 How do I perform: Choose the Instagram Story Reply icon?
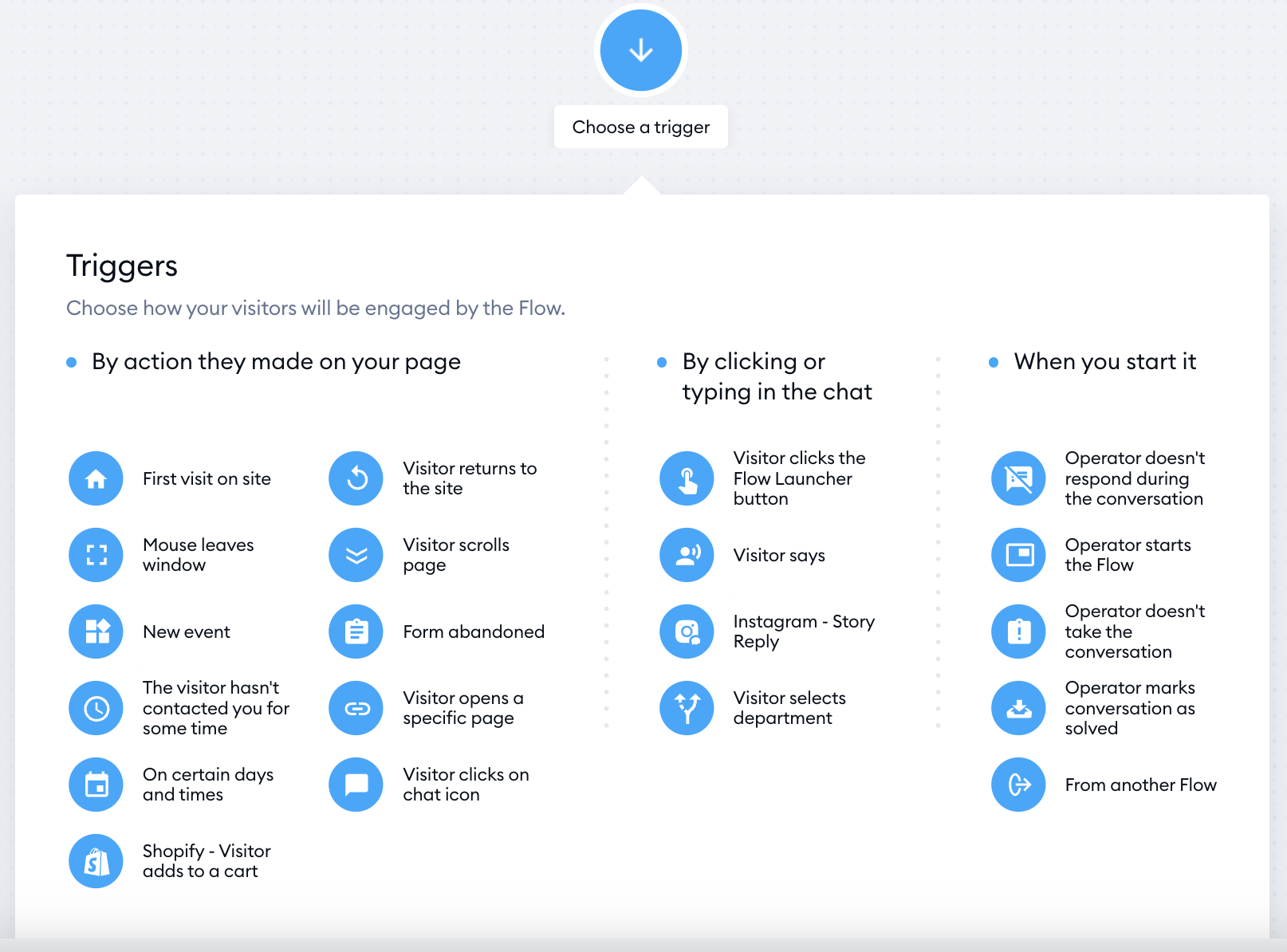(687, 631)
